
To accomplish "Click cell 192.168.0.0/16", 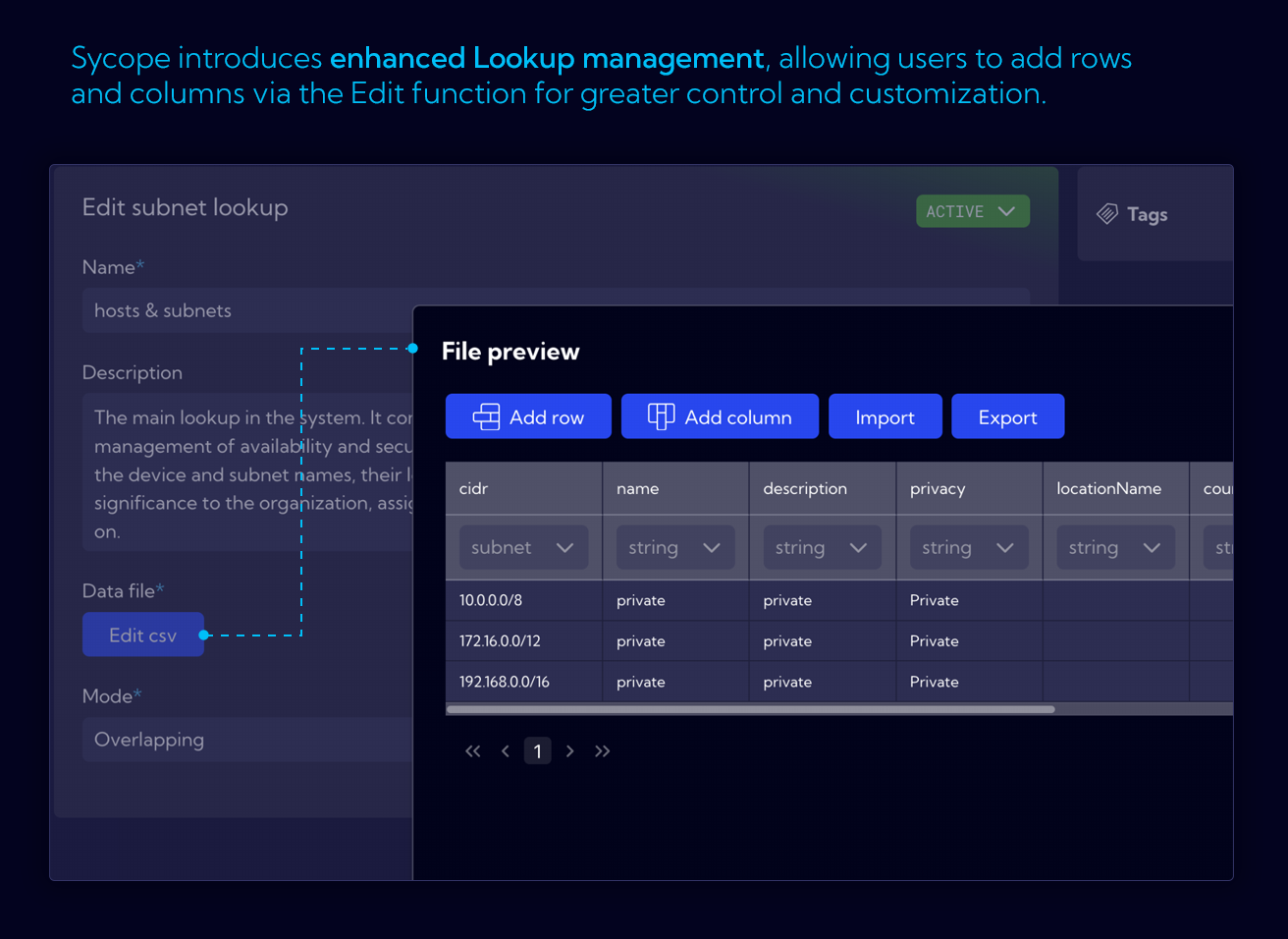I will (524, 682).
